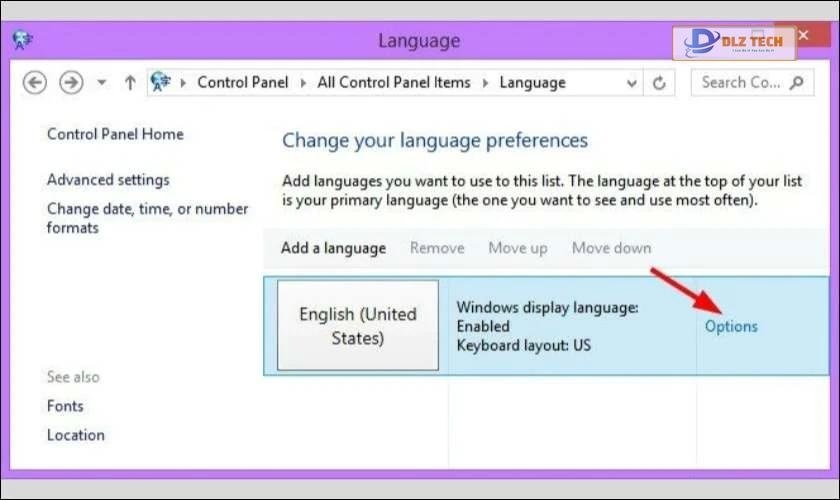Click the magnifier icon in search box
840x500 pixels.
pos(796,83)
